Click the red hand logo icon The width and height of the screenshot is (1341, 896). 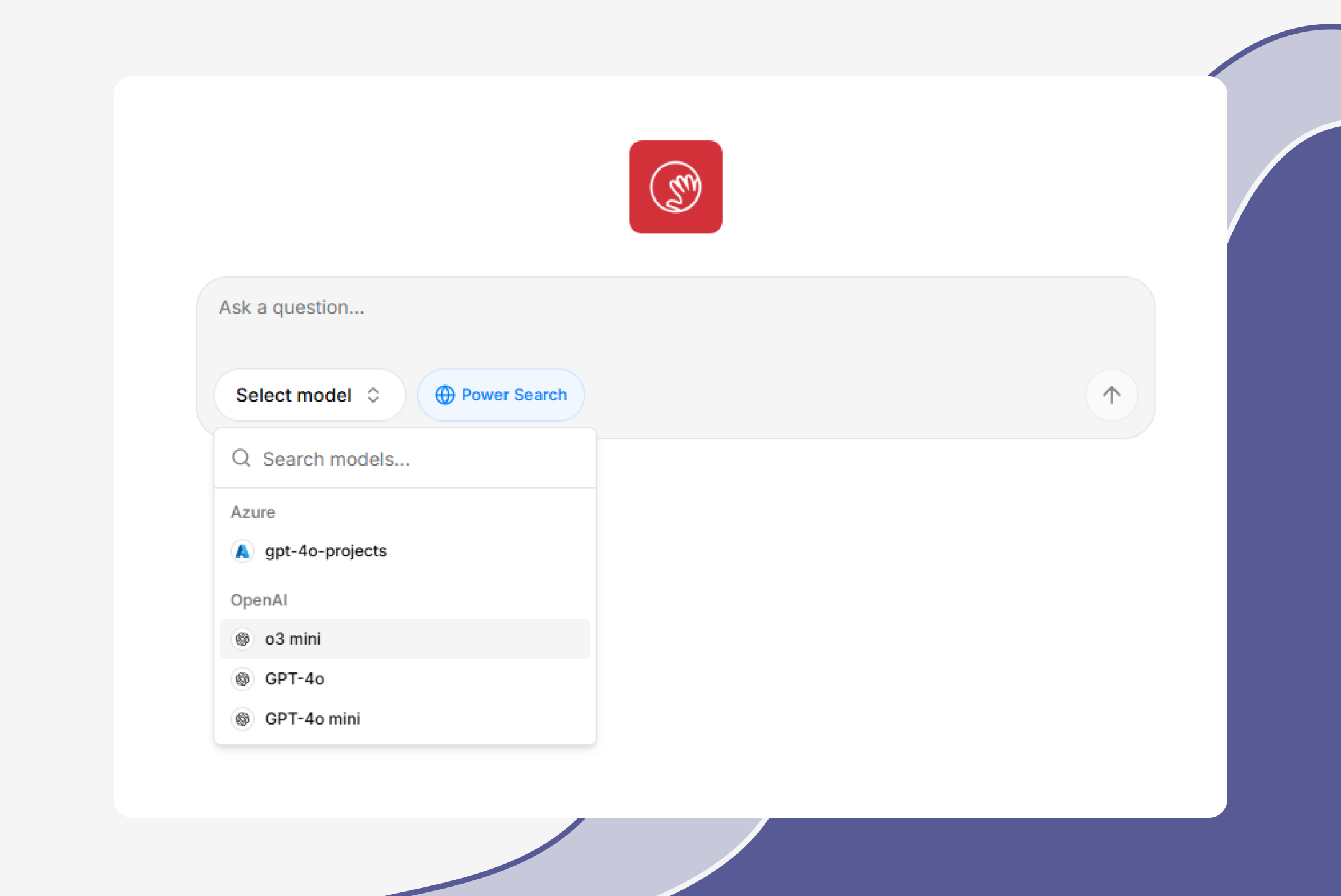(675, 187)
